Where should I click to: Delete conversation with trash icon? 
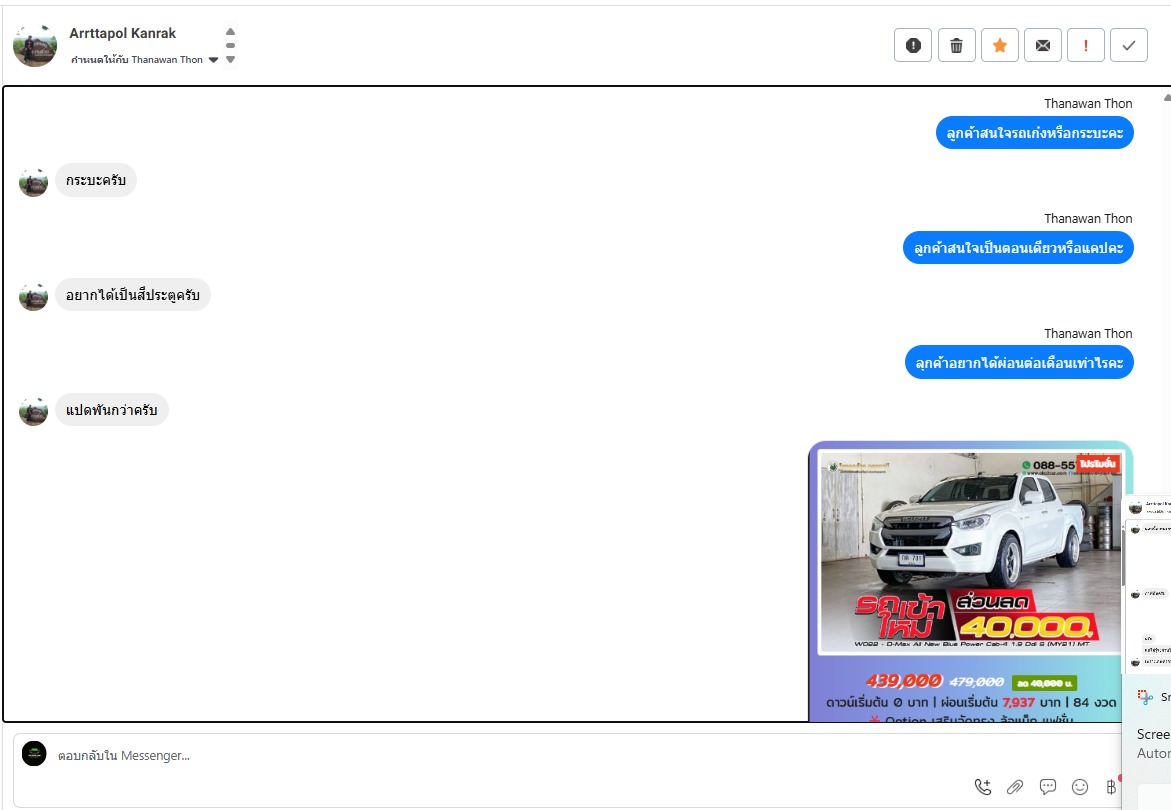956,46
